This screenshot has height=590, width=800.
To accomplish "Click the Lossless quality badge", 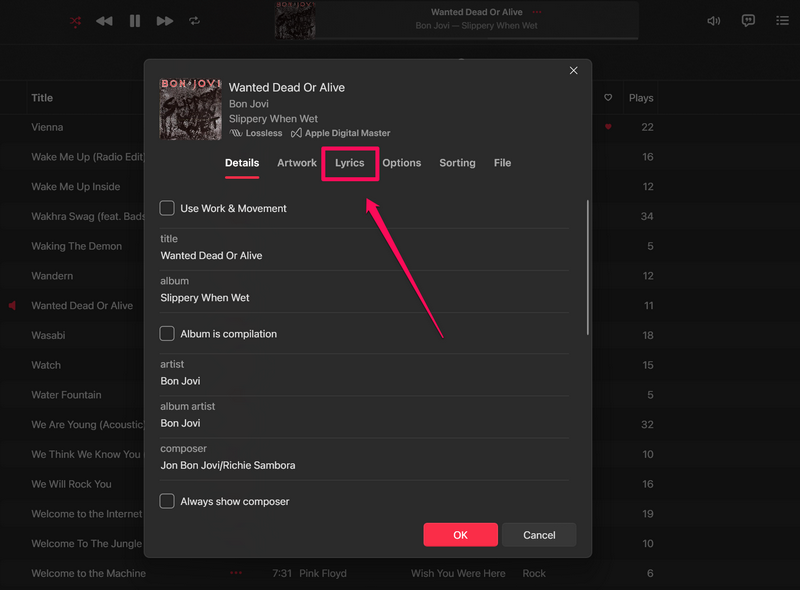I will (256, 133).
